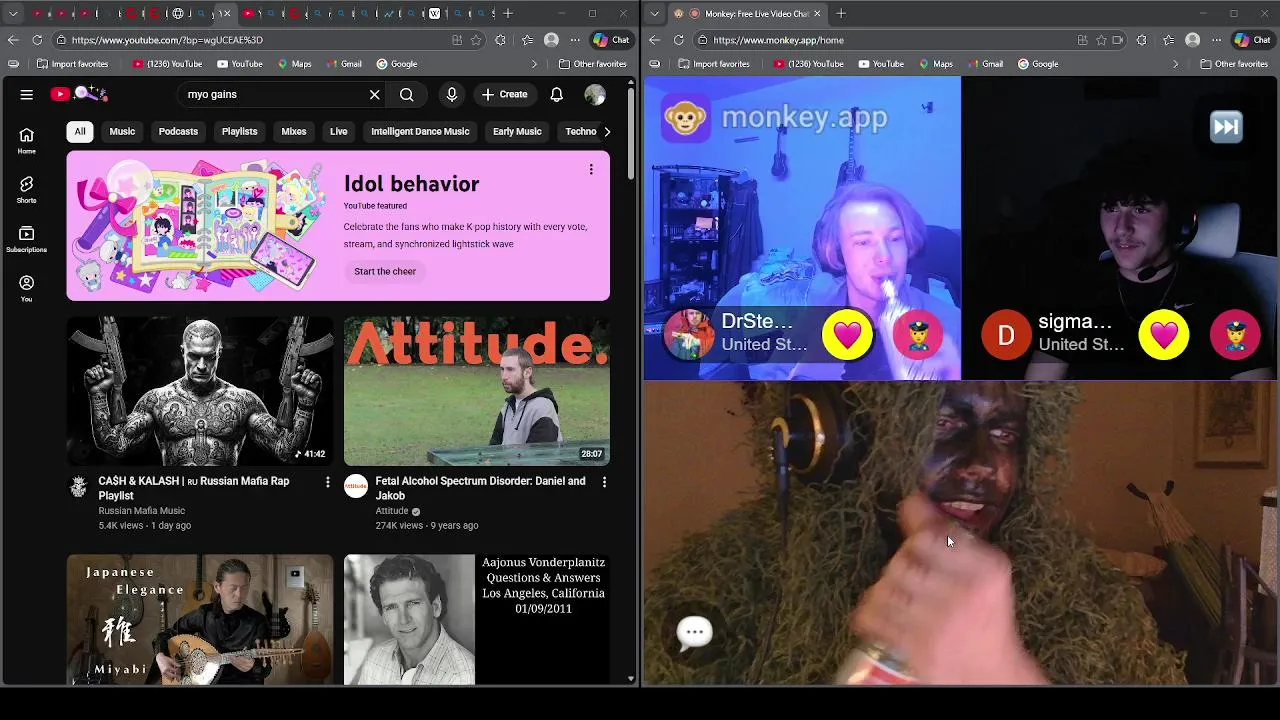Open the Fetal Alcohol Spectrum Disorder video title
This screenshot has width=1280, height=720.
pos(480,488)
